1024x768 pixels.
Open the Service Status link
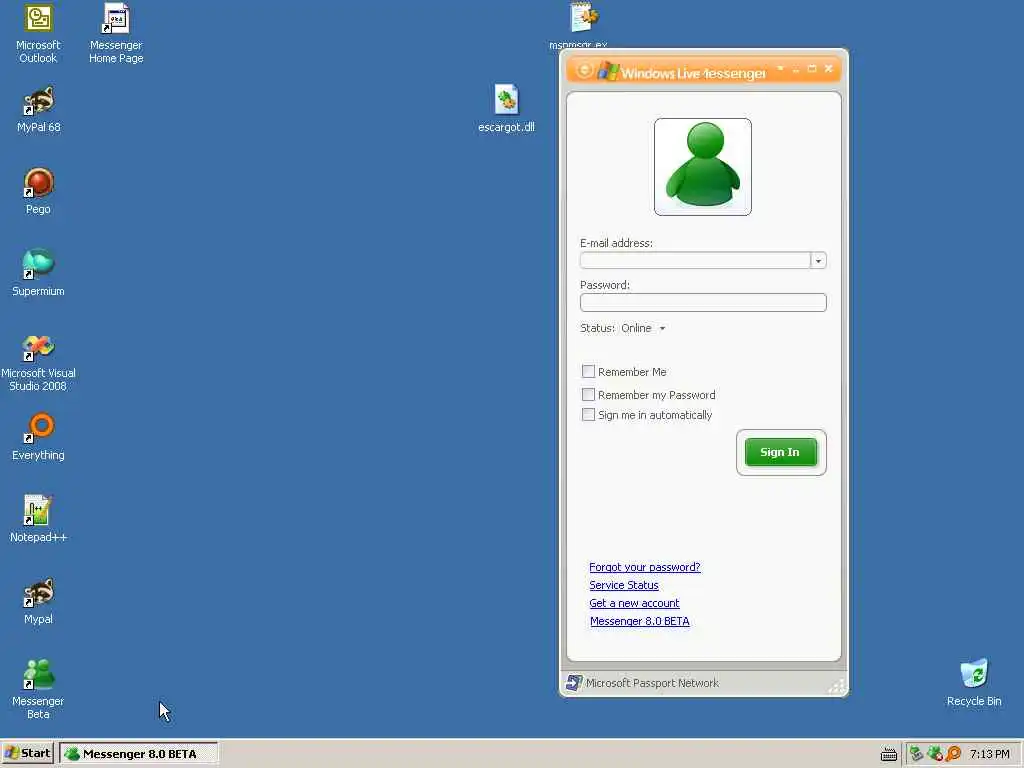point(624,585)
